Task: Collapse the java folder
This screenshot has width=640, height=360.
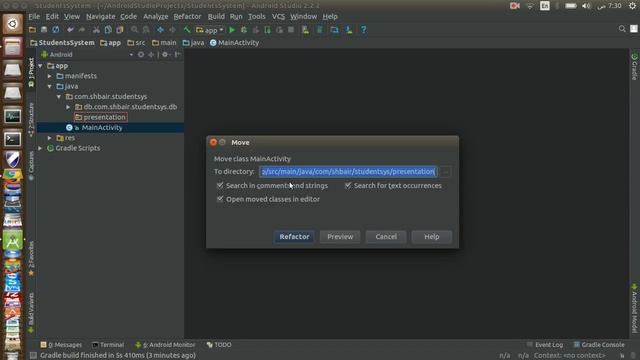Action: tap(49, 86)
